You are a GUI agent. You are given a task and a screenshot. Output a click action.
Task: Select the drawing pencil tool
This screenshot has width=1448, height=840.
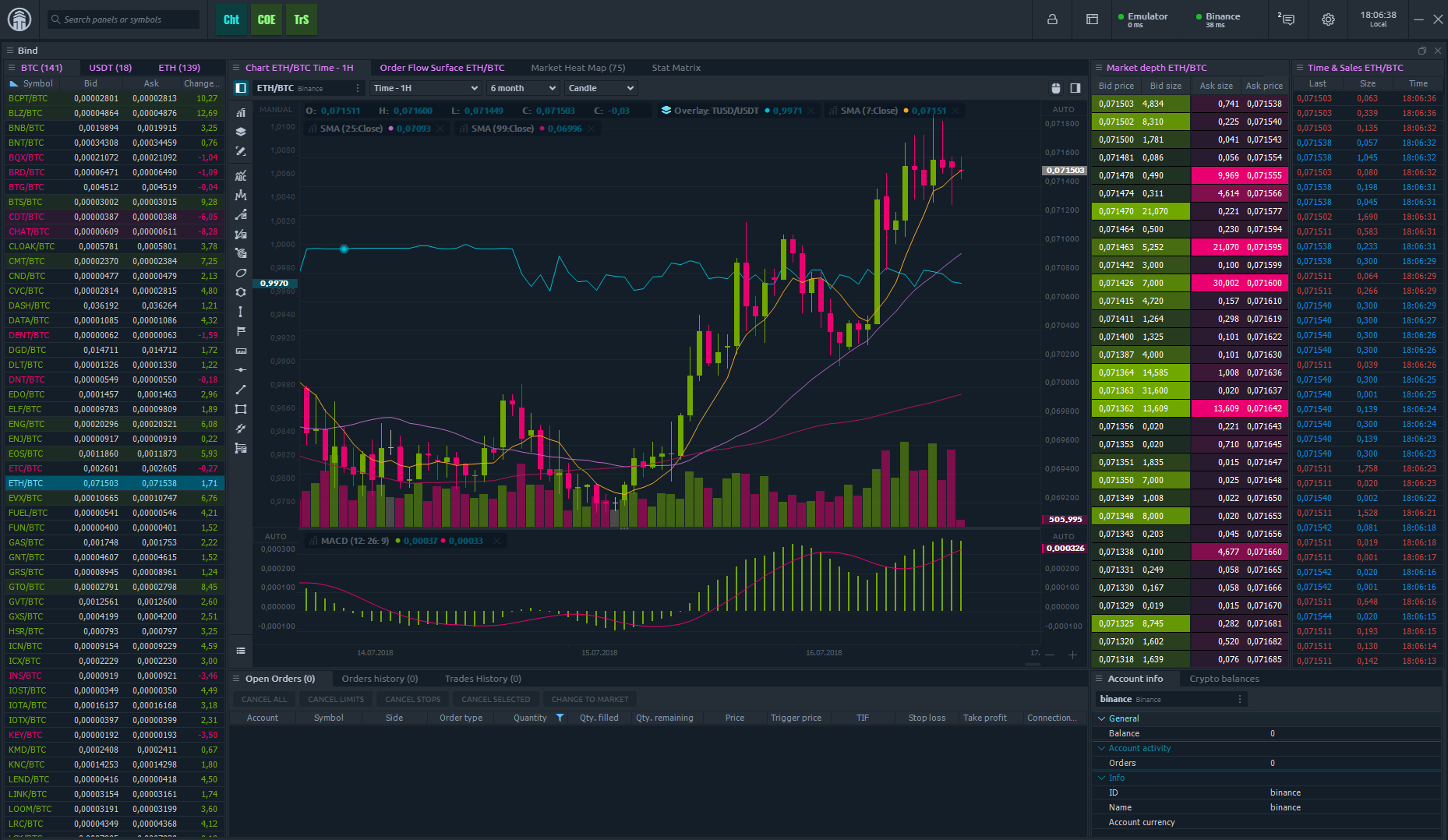241,150
